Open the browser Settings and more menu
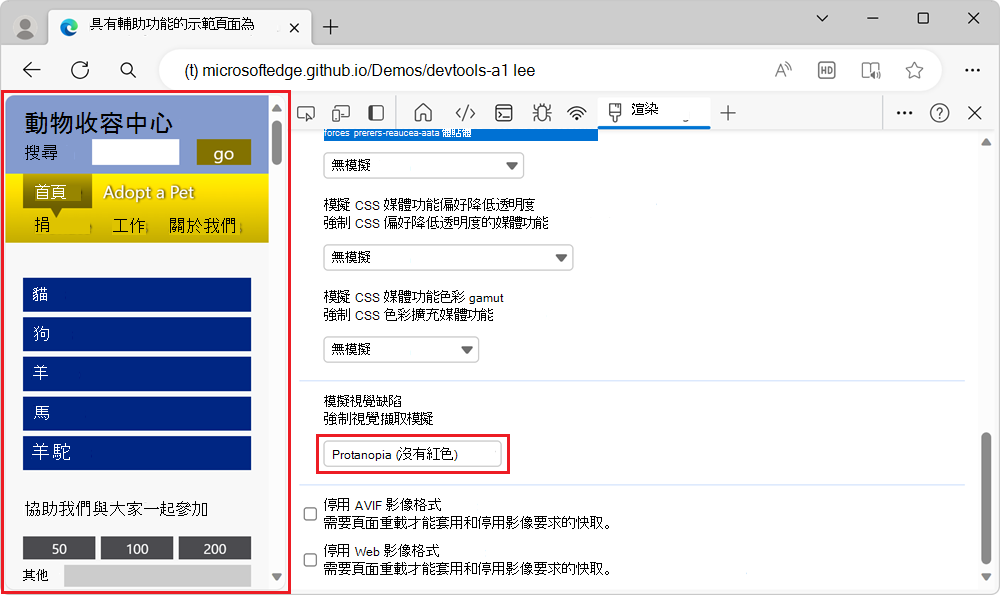This screenshot has height=595, width=1000. pos(972,70)
